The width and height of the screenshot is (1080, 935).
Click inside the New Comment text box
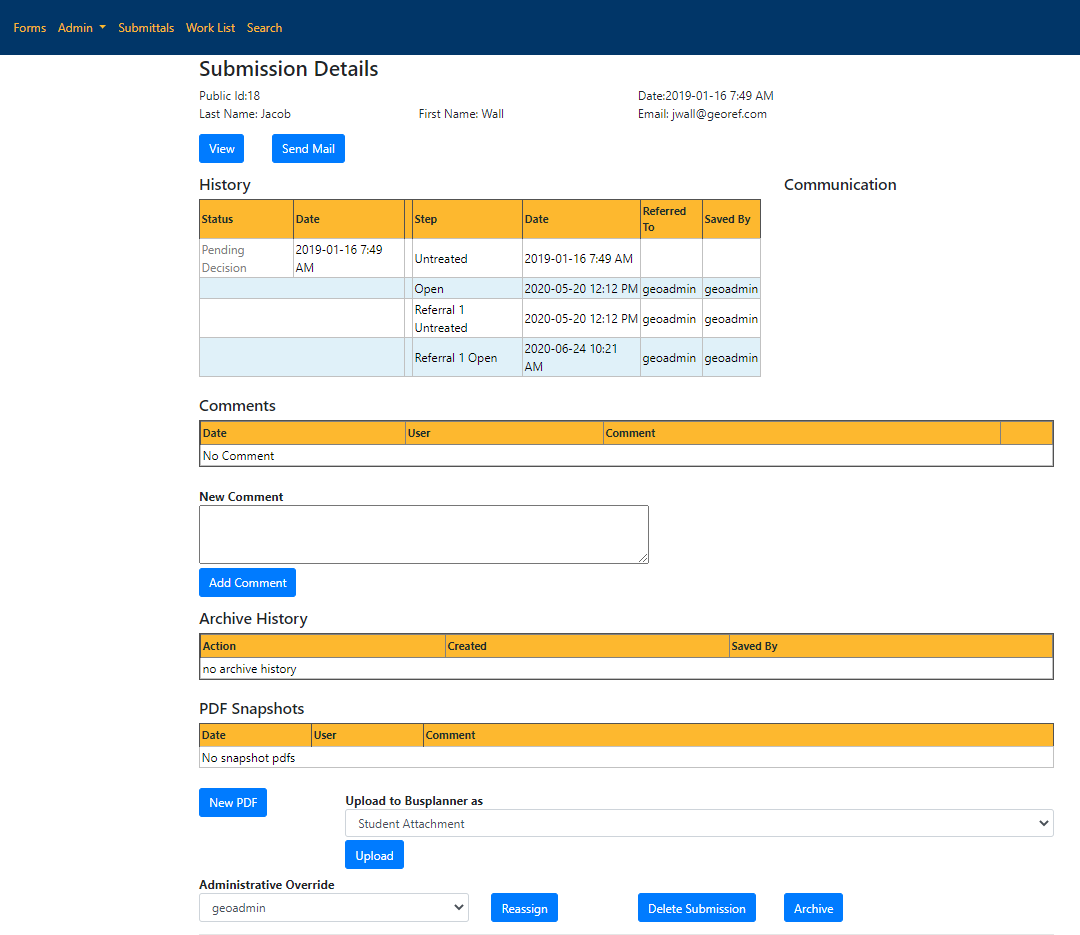[x=423, y=534]
